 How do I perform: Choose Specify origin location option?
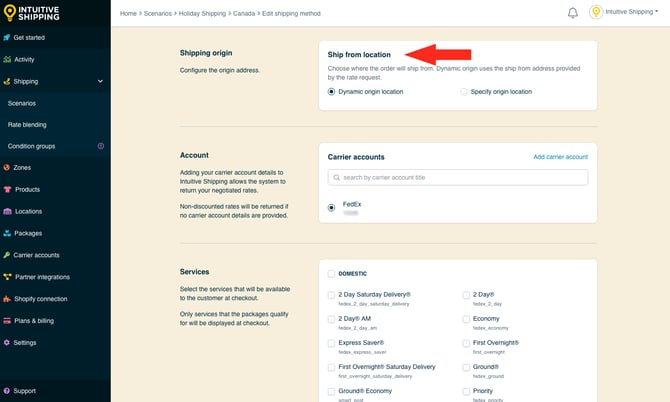(464, 91)
